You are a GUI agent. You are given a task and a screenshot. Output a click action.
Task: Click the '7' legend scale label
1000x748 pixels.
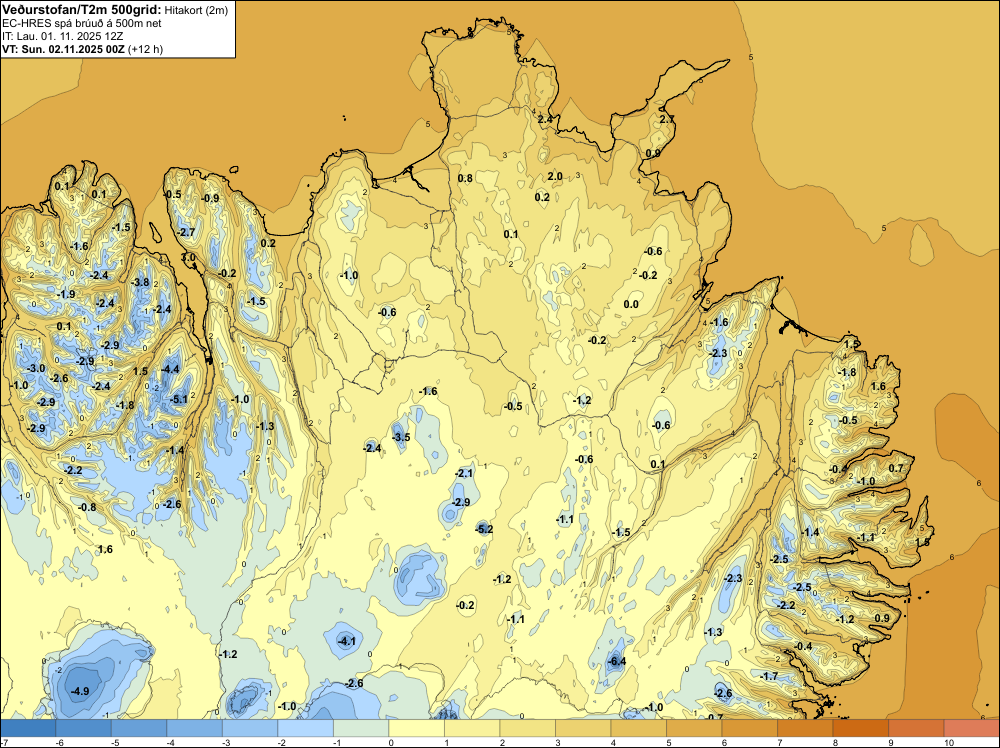click(779, 742)
